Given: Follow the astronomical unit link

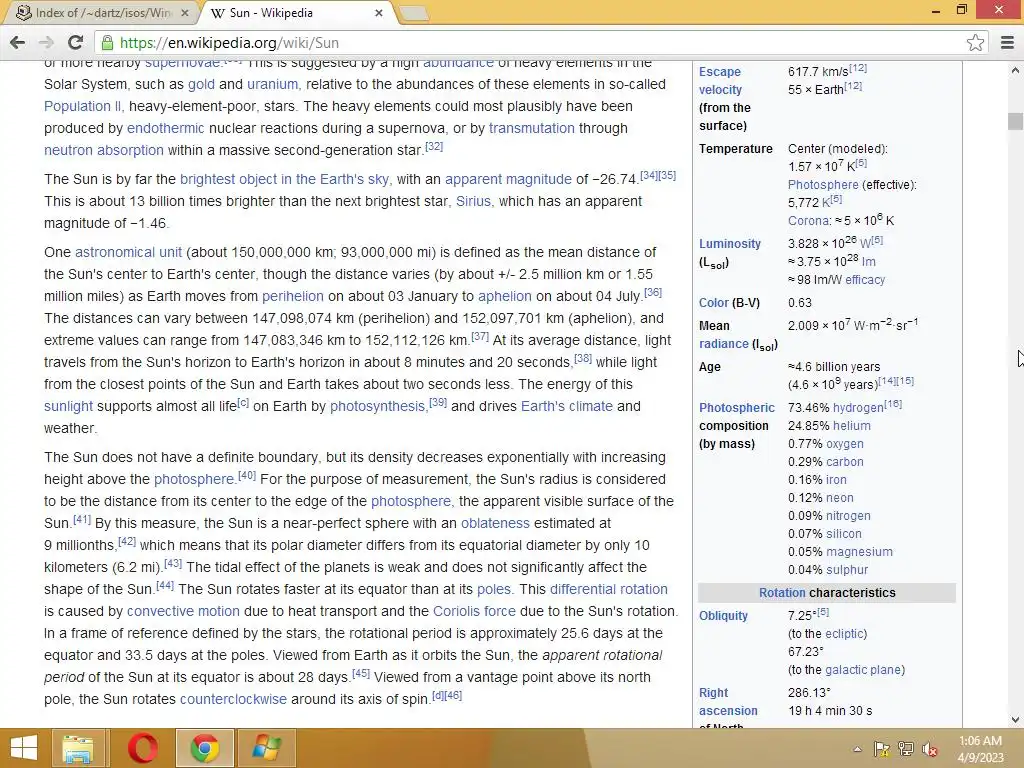Looking at the screenshot, I should coord(129,252).
